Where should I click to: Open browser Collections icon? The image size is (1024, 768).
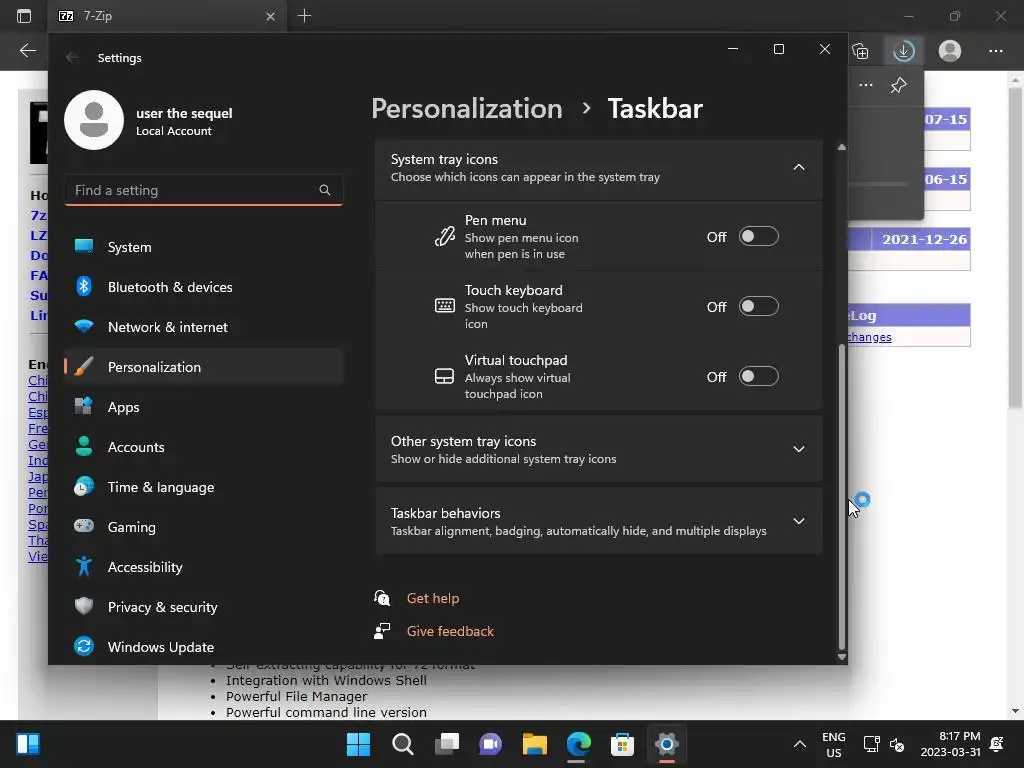pos(860,51)
